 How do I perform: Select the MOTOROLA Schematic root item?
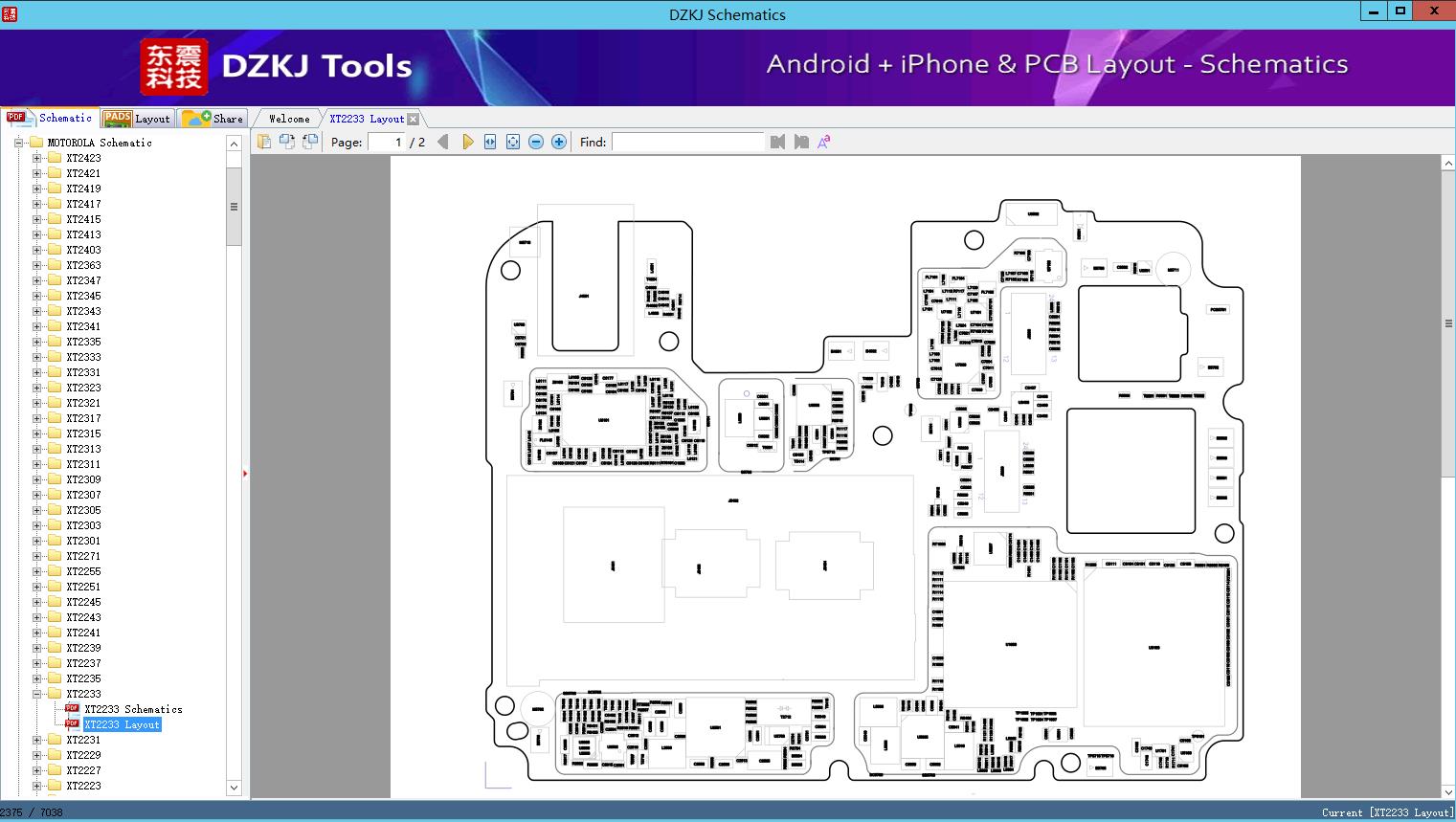click(x=100, y=143)
